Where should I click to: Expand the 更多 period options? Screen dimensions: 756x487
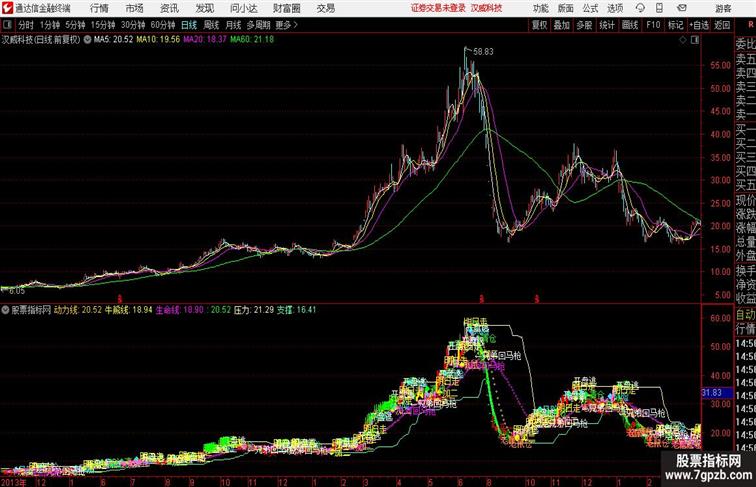click(286, 25)
